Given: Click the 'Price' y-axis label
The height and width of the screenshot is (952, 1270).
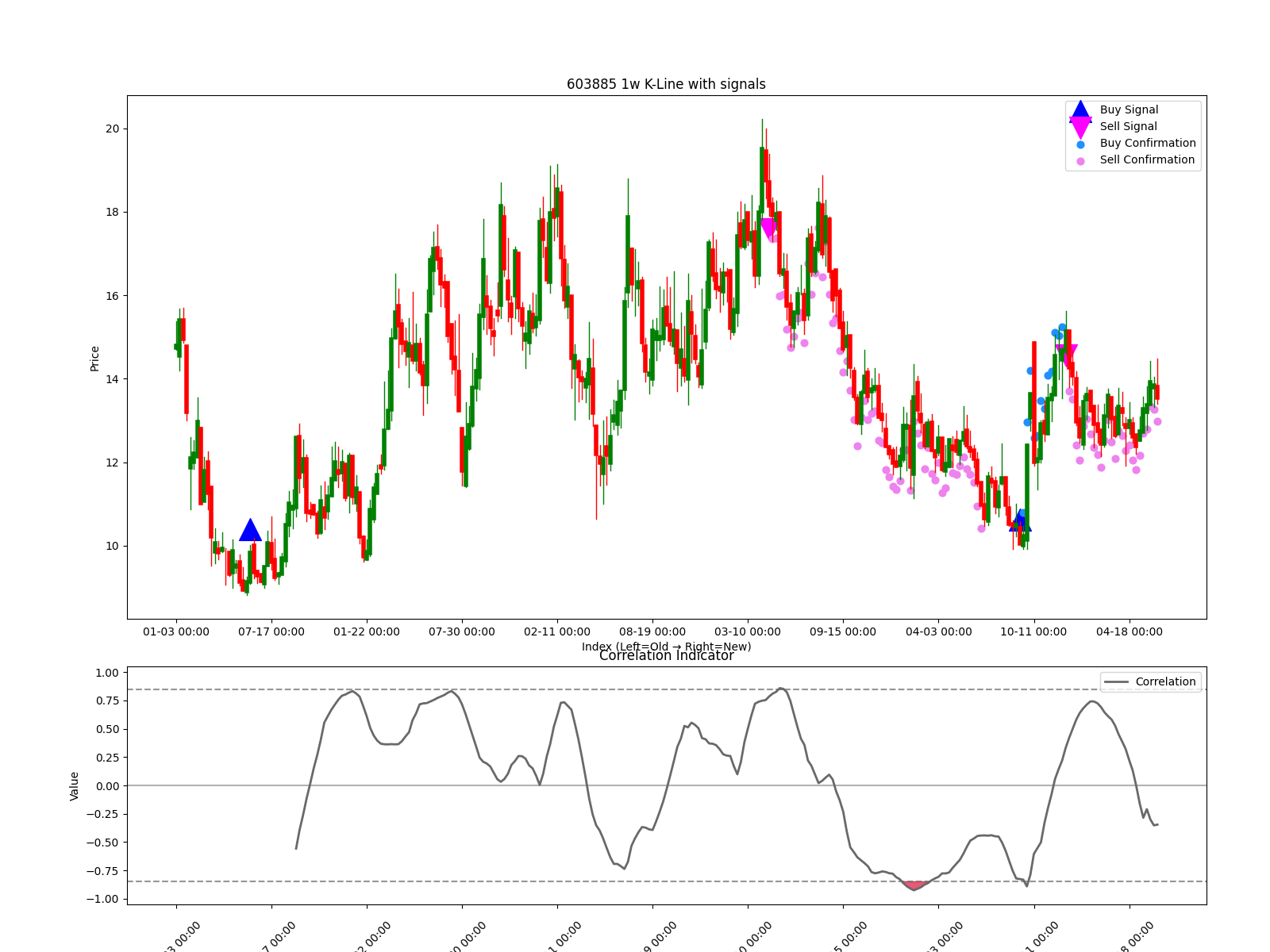Looking at the screenshot, I should pos(95,359).
